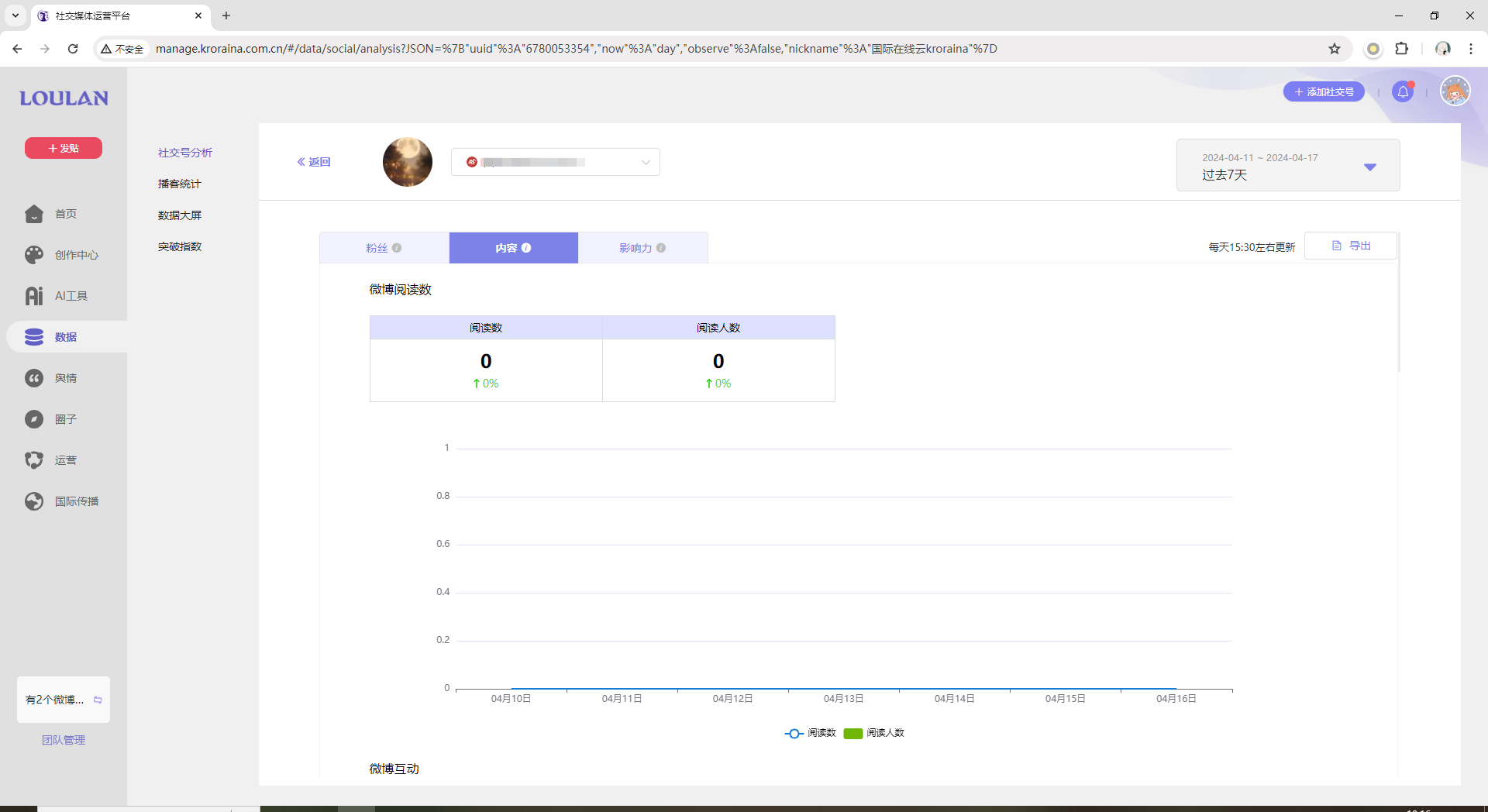Click Chrome profile icon in toolbar
The height and width of the screenshot is (812, 1488).
point(1443,49)
